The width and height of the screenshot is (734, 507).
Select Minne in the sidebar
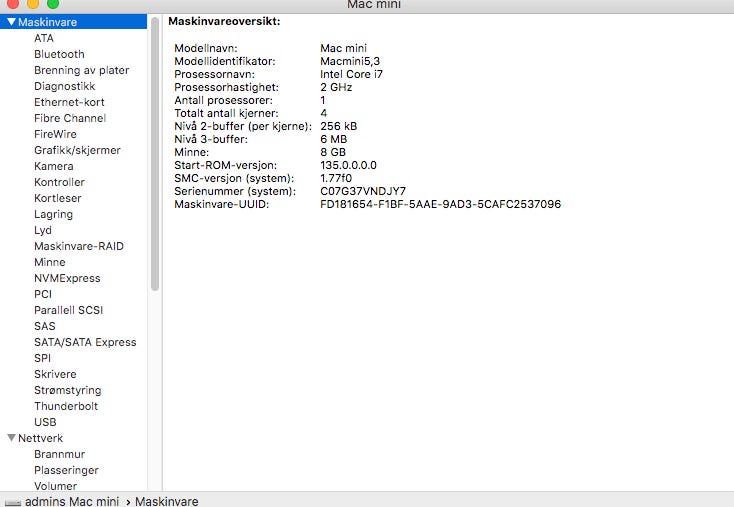coord(50,262)
